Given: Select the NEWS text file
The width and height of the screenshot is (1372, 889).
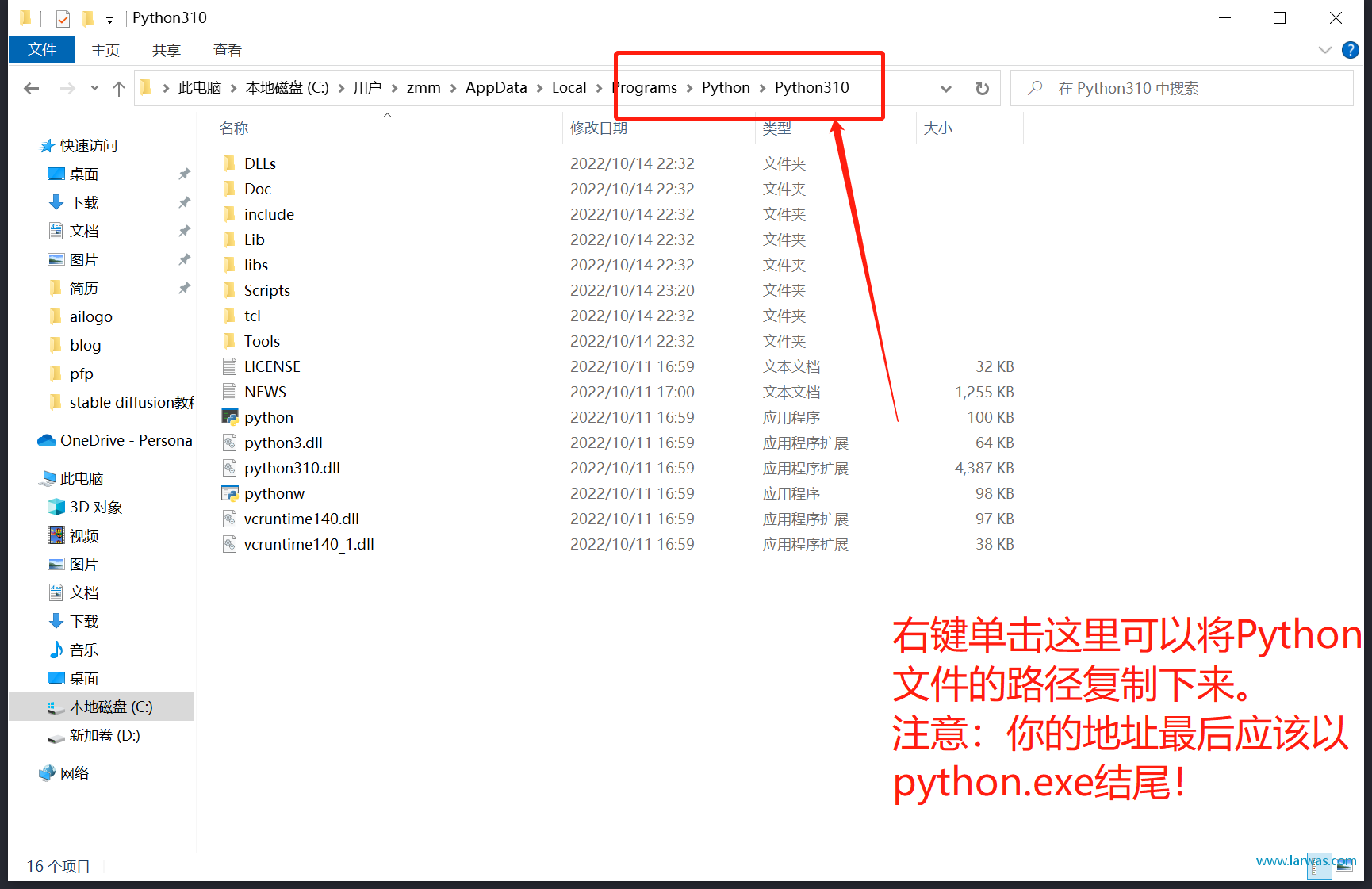Looking at the screenshot, I should (x=265, y=392).
